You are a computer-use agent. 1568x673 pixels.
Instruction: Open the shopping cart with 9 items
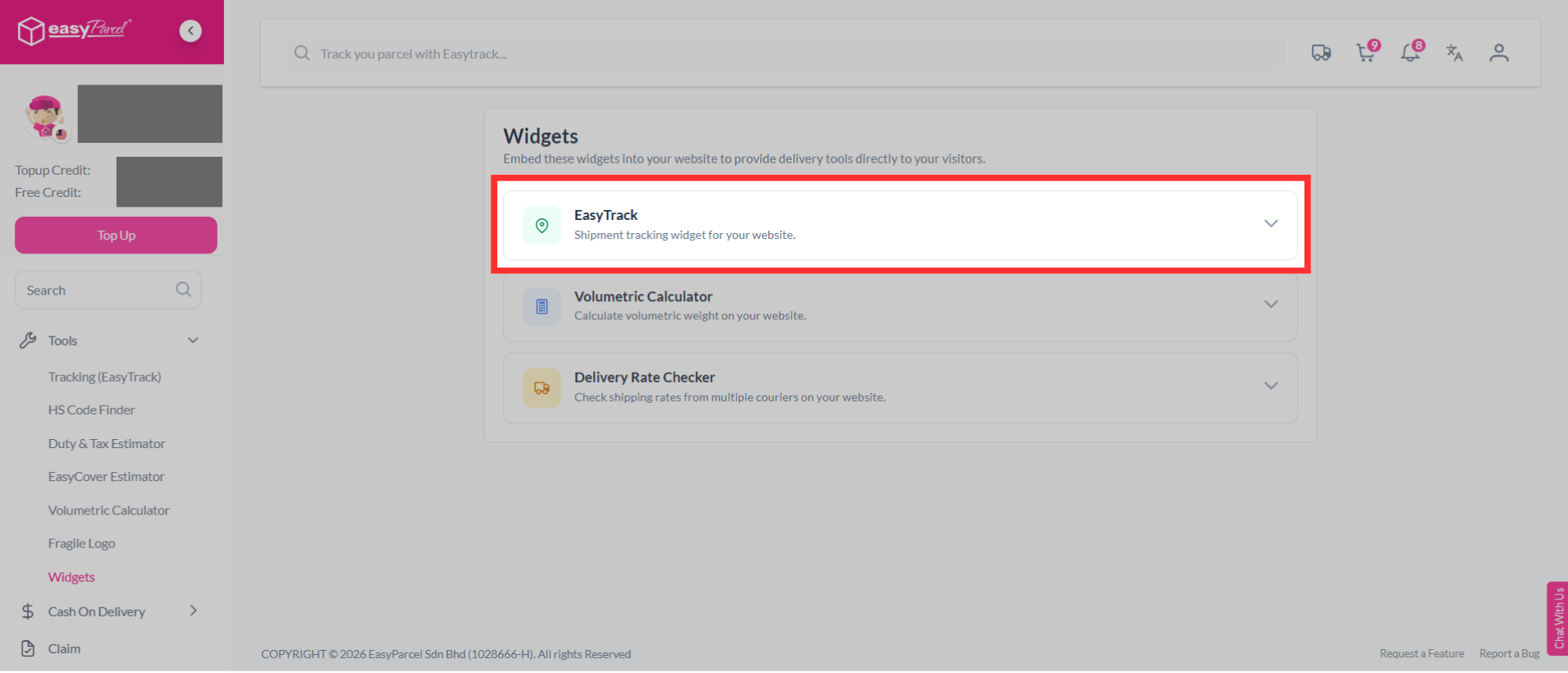[1367, 52]
